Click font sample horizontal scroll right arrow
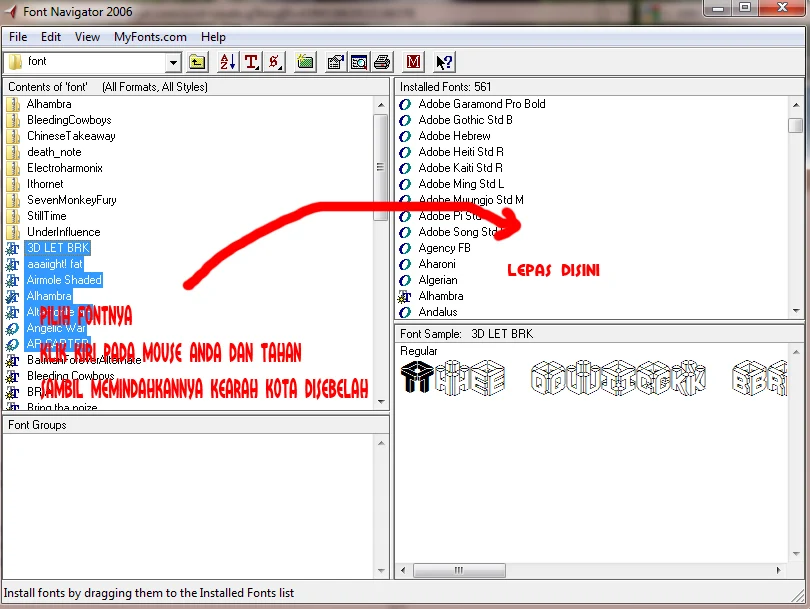This screenshot has height=609, width=810. tap(778, 570)
